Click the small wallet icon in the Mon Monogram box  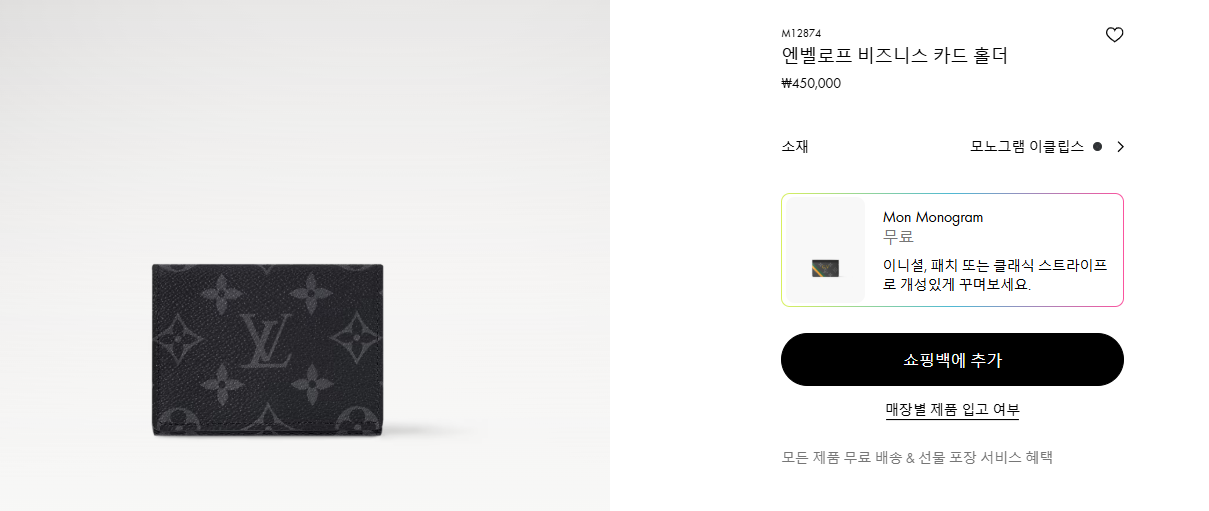(x=826, y=268)
